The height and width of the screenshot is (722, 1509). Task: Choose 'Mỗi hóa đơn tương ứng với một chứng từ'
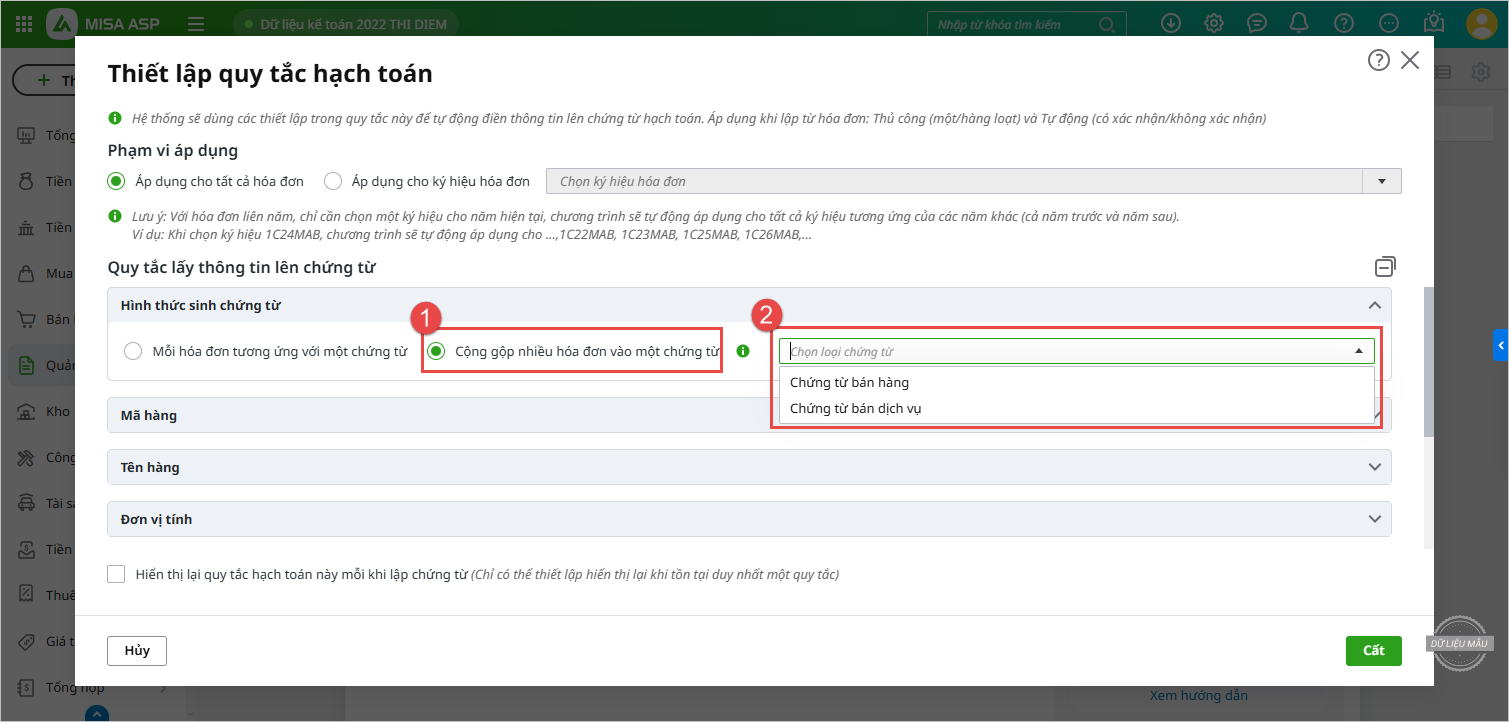133,351
